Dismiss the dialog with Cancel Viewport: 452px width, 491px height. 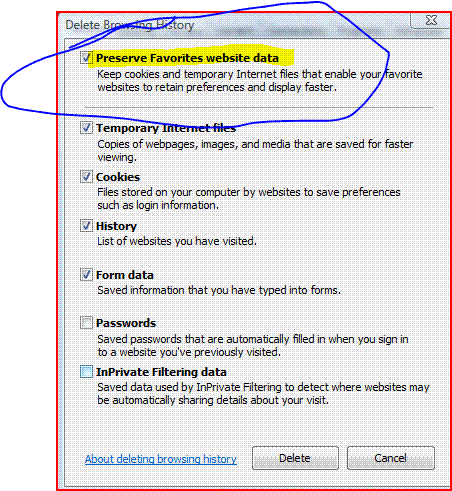tap(391, 458)
